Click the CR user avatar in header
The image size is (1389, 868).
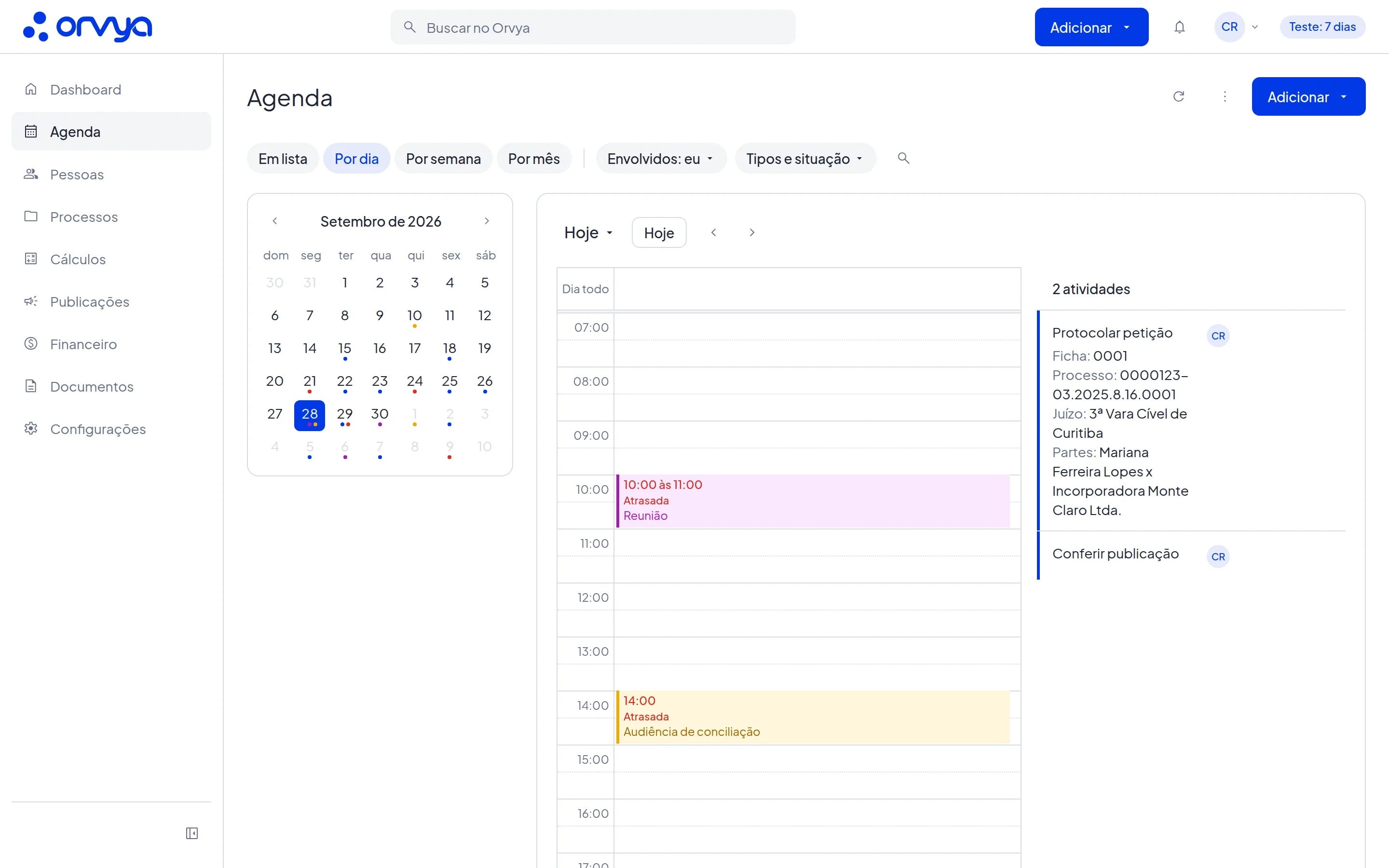pos(1229,27)
